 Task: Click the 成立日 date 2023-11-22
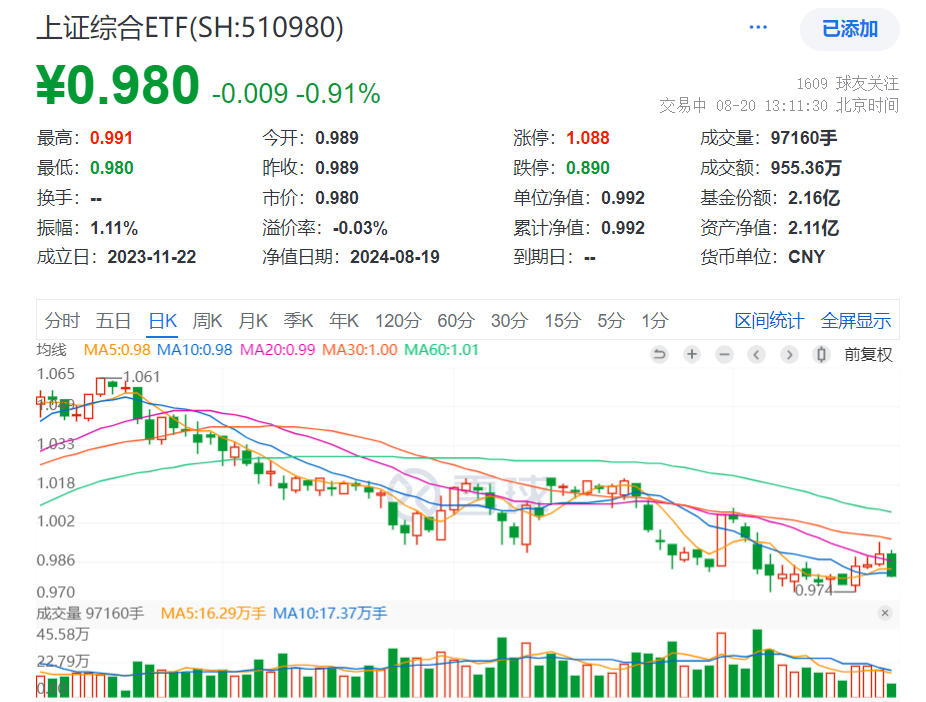click(152, 257)
